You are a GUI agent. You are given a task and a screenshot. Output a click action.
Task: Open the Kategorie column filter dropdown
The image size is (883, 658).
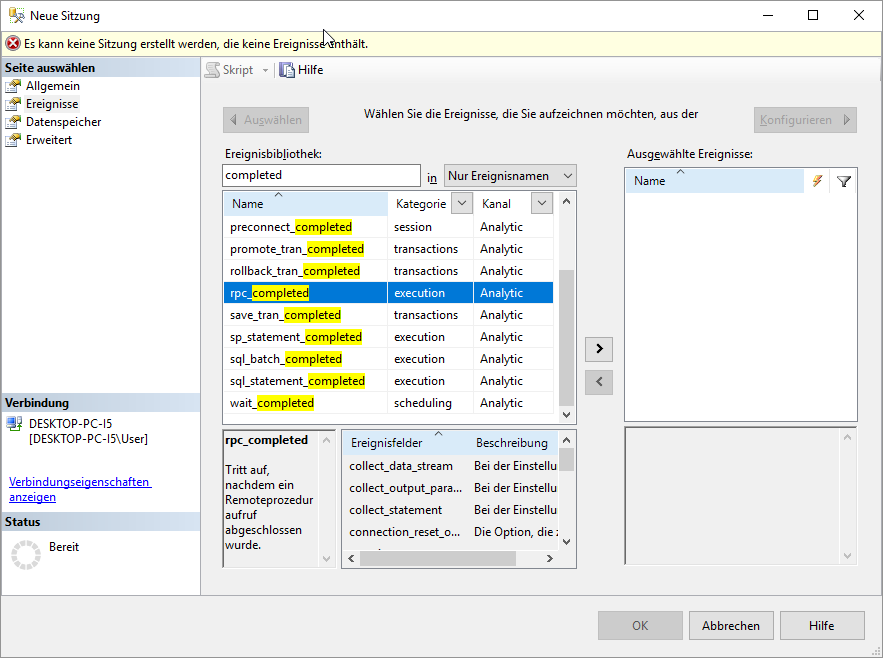click(461, 204)
